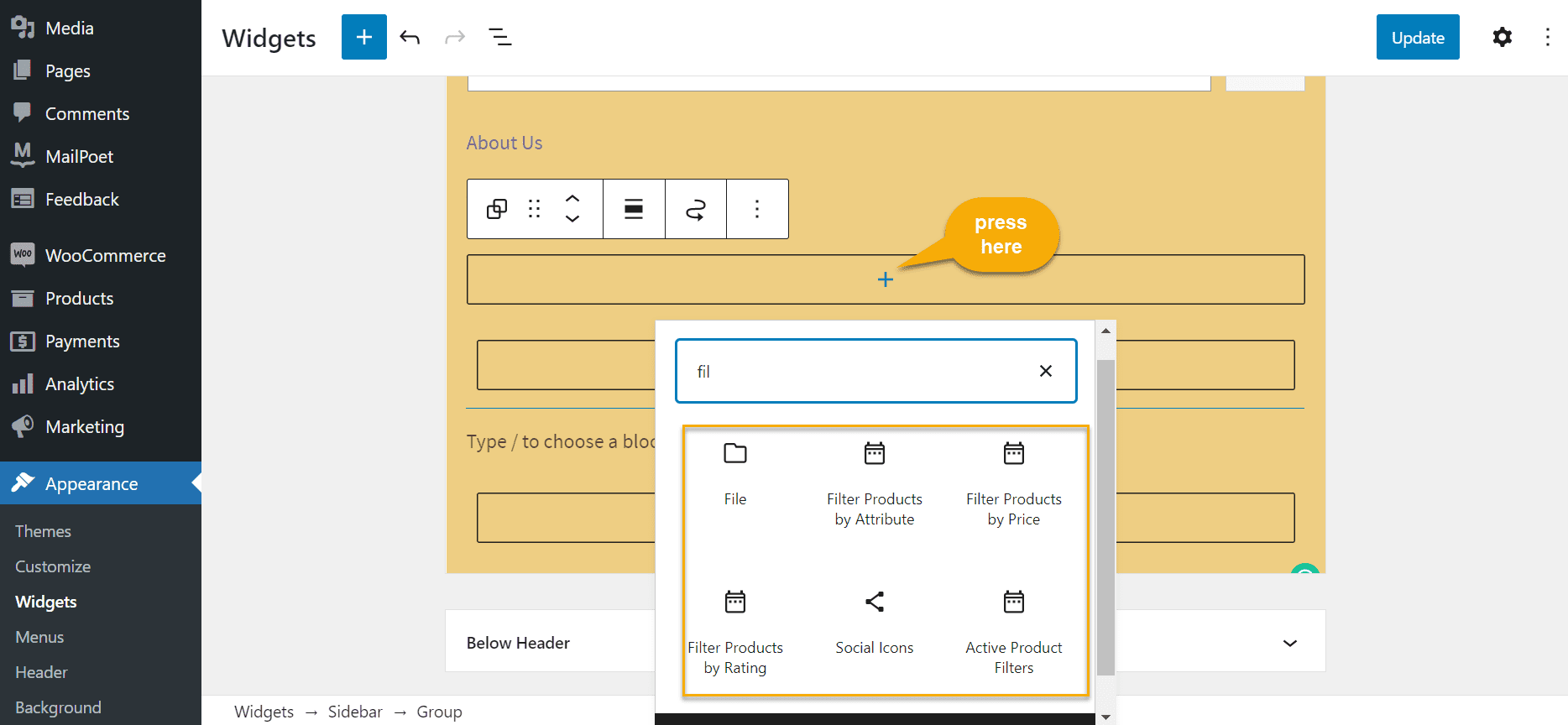Click the About Us heading text
1568x725 pixels.
(504, 143)
